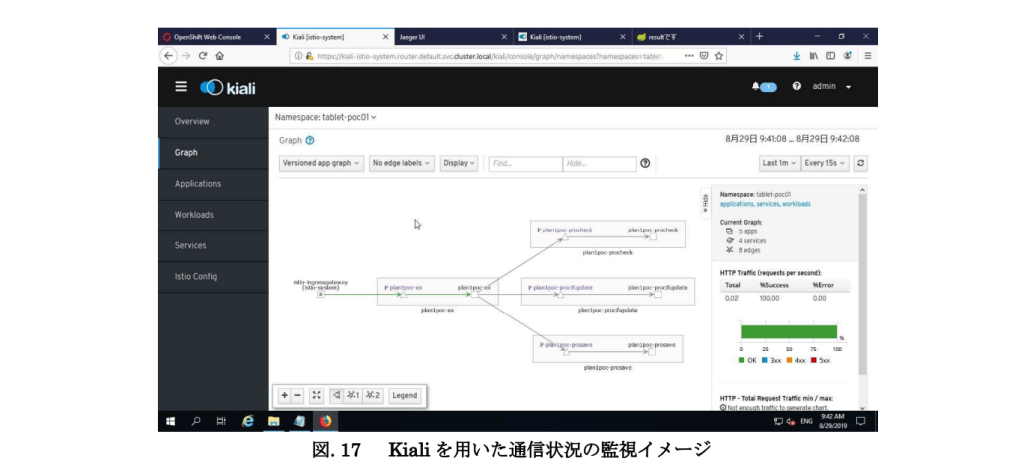
Task: Click the Find/Hide help question icon
Action: [x=645, y=164]
